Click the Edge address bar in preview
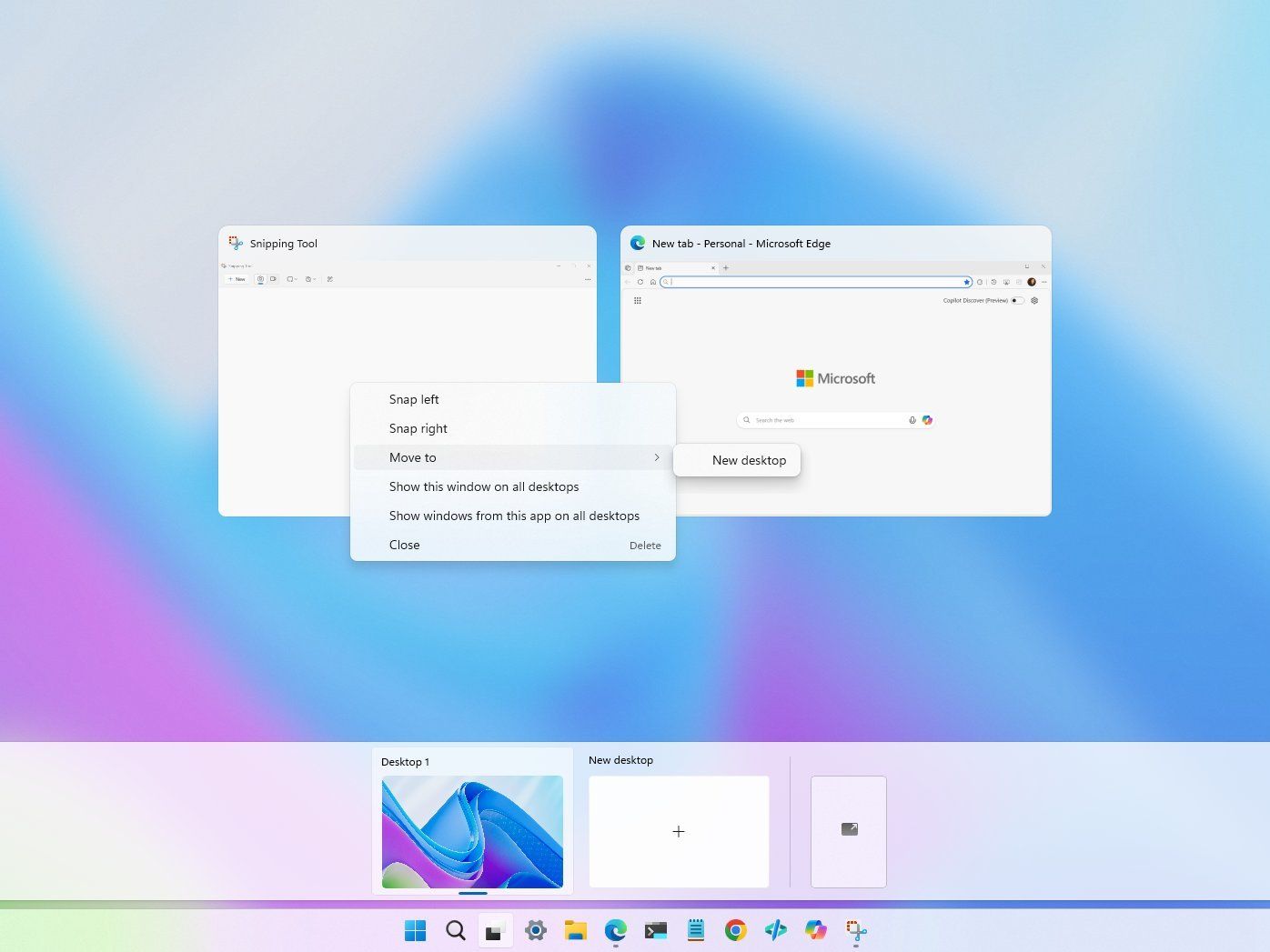 click(816, 282)
